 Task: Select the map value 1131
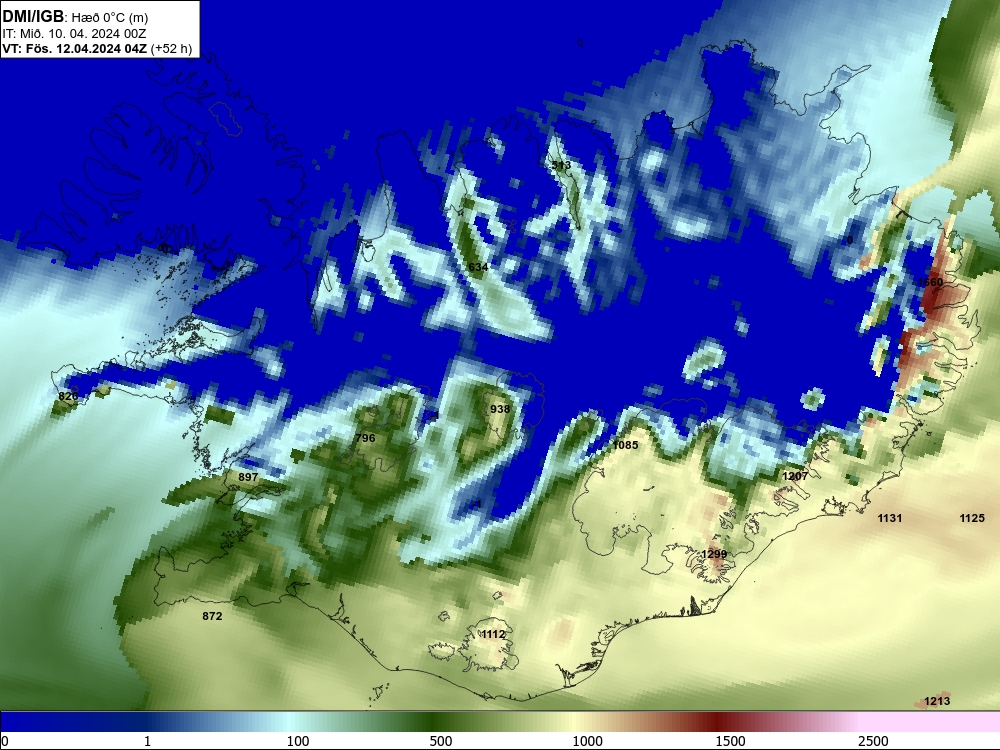point(890,518)
